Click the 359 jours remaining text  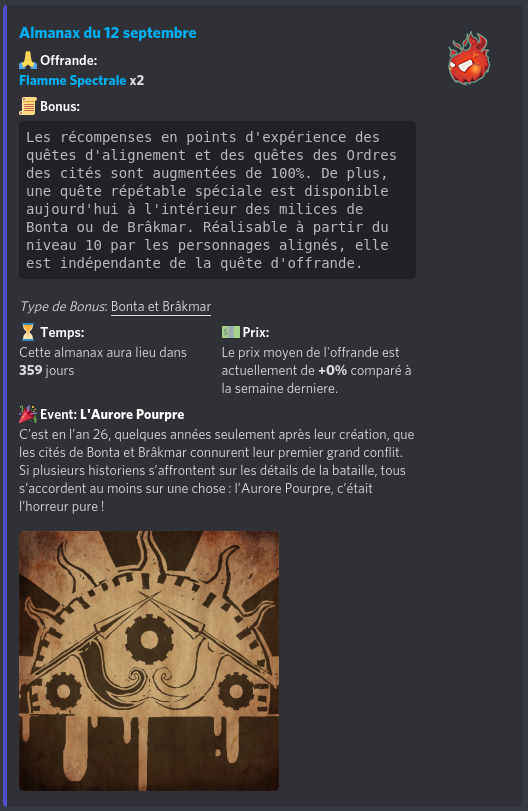pyautogui.click(x=47, y=370)
